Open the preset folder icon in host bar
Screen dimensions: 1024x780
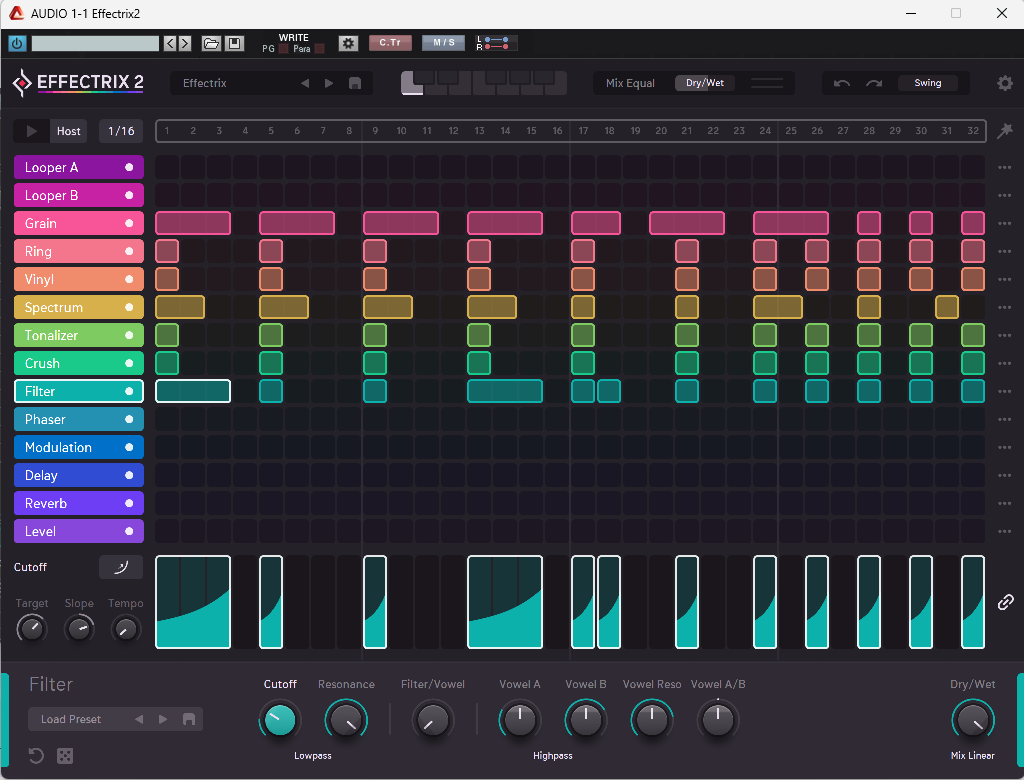coord(211,44)
